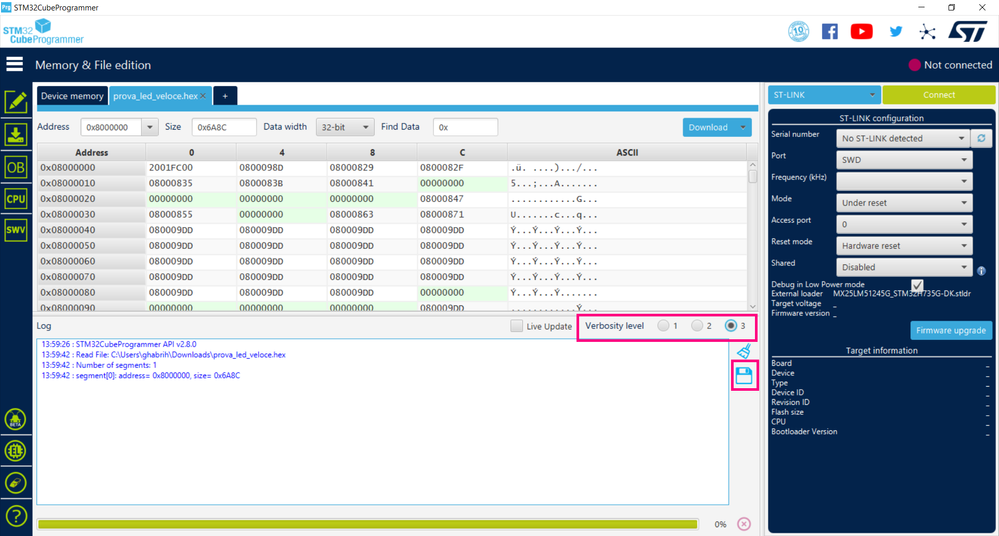The image size is (999, 536).
Task: Add a new tab with plus
Action: (x=225, y=96)
